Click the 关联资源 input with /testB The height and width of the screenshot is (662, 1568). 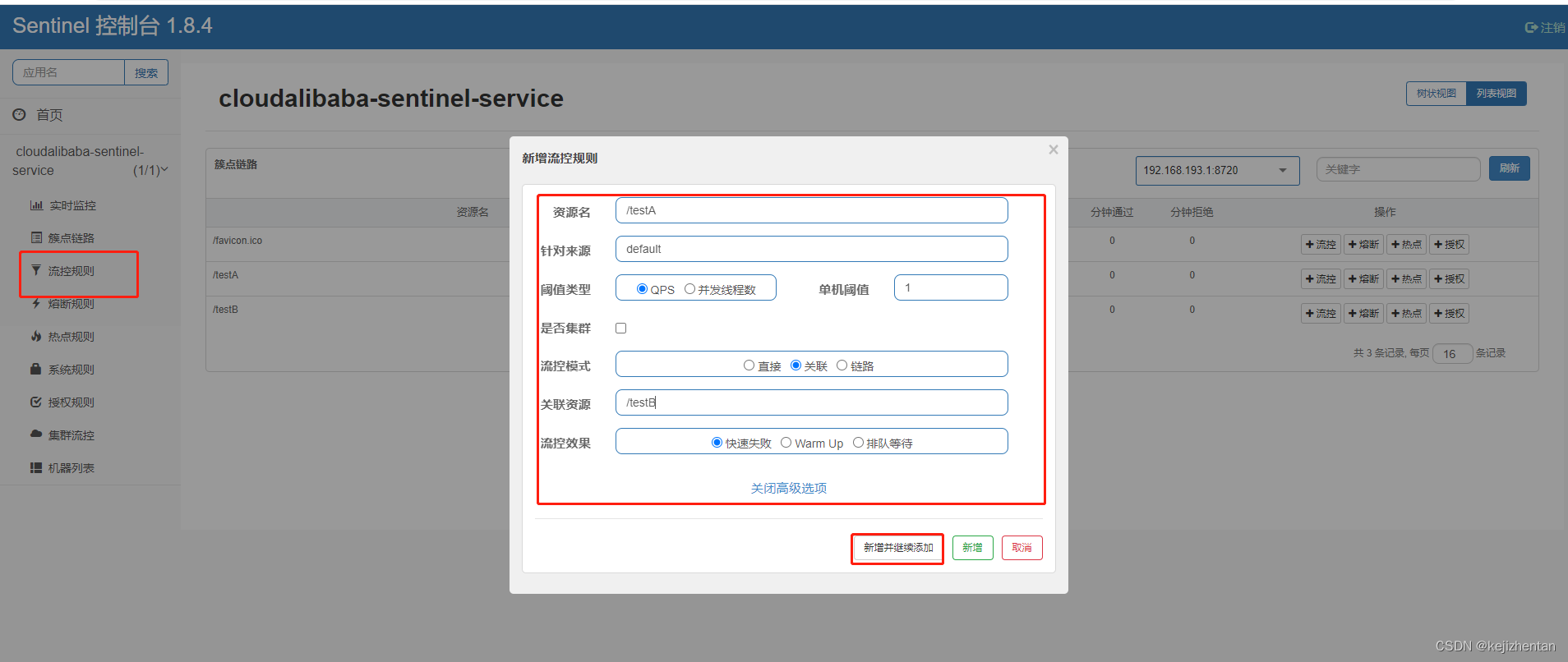811,402
